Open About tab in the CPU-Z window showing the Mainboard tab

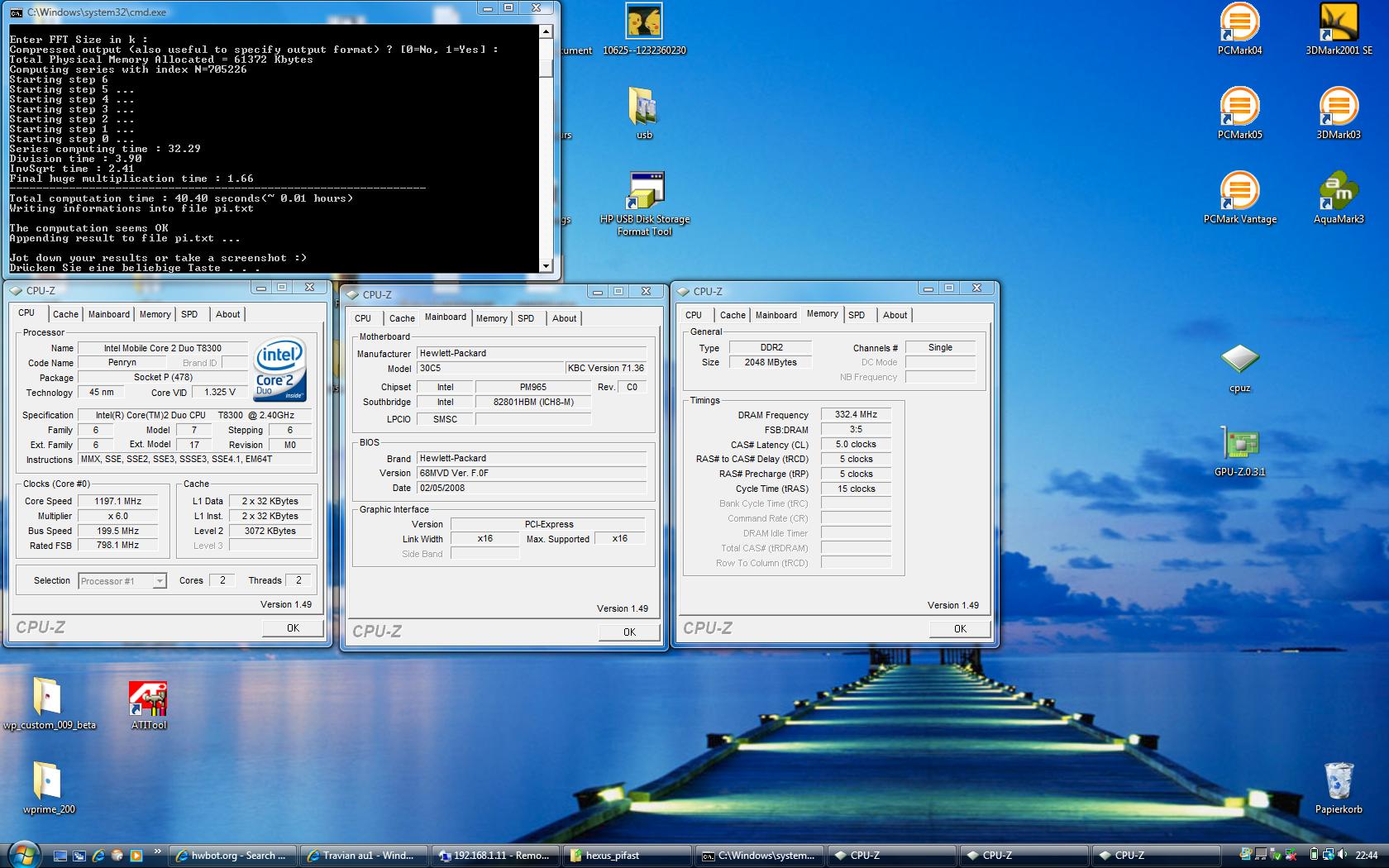point(564,318)
